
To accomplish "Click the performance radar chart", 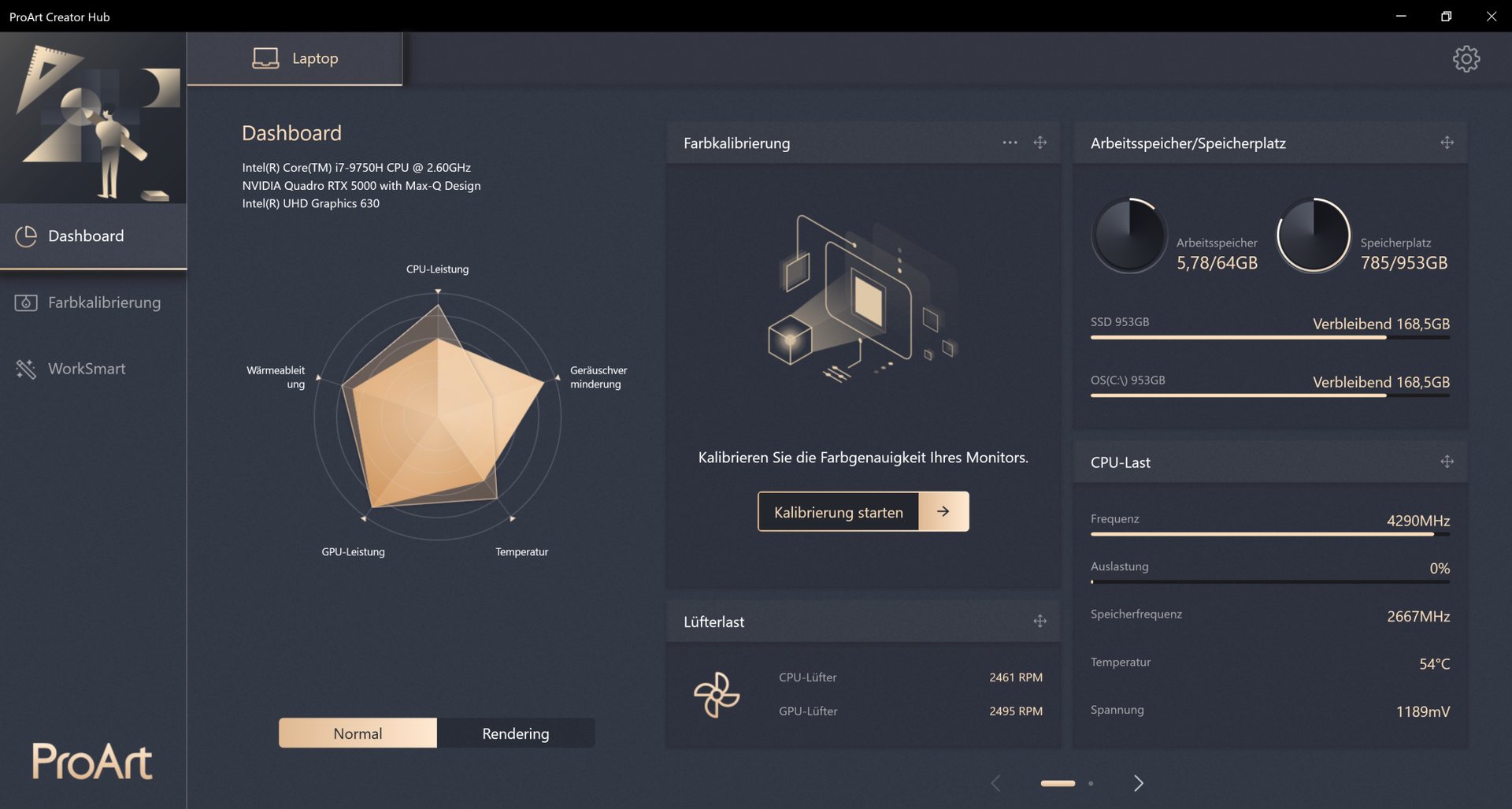I will click(x=438, y=416).
